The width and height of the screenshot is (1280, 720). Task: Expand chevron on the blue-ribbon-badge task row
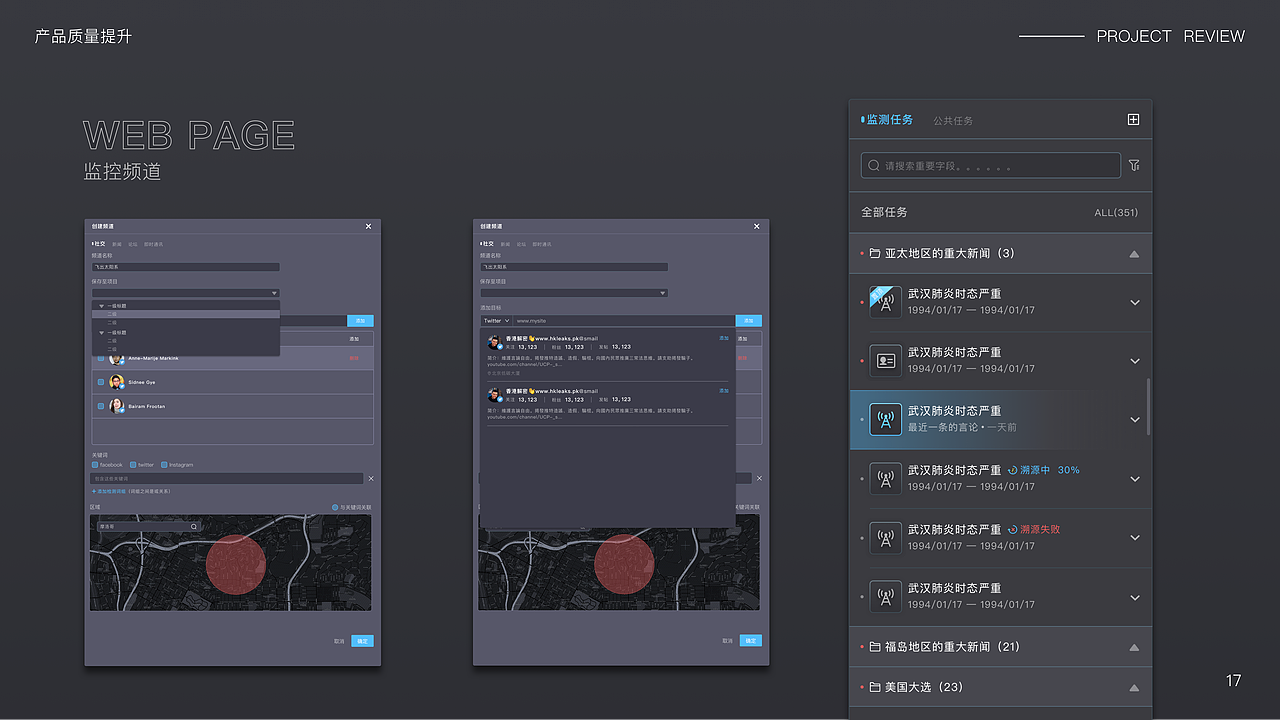coord(1135,302)
